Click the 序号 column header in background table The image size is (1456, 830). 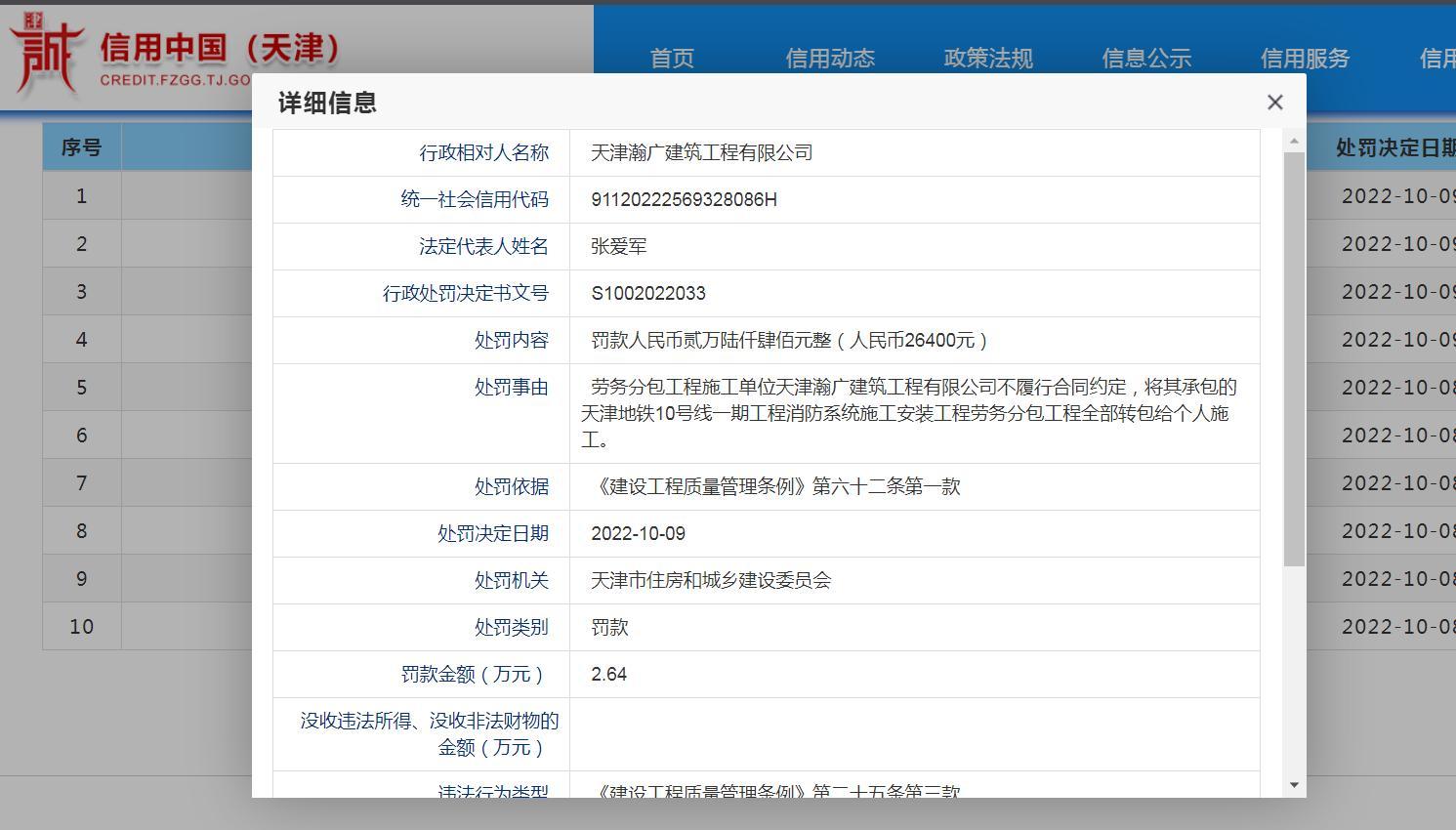81,147
